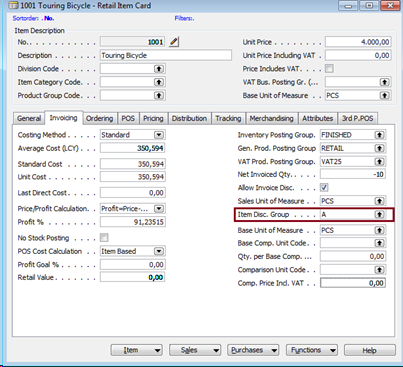Screen dimensions: 403x367
Task: Minimize the Retail Item Card window
Action: [349, 5]
